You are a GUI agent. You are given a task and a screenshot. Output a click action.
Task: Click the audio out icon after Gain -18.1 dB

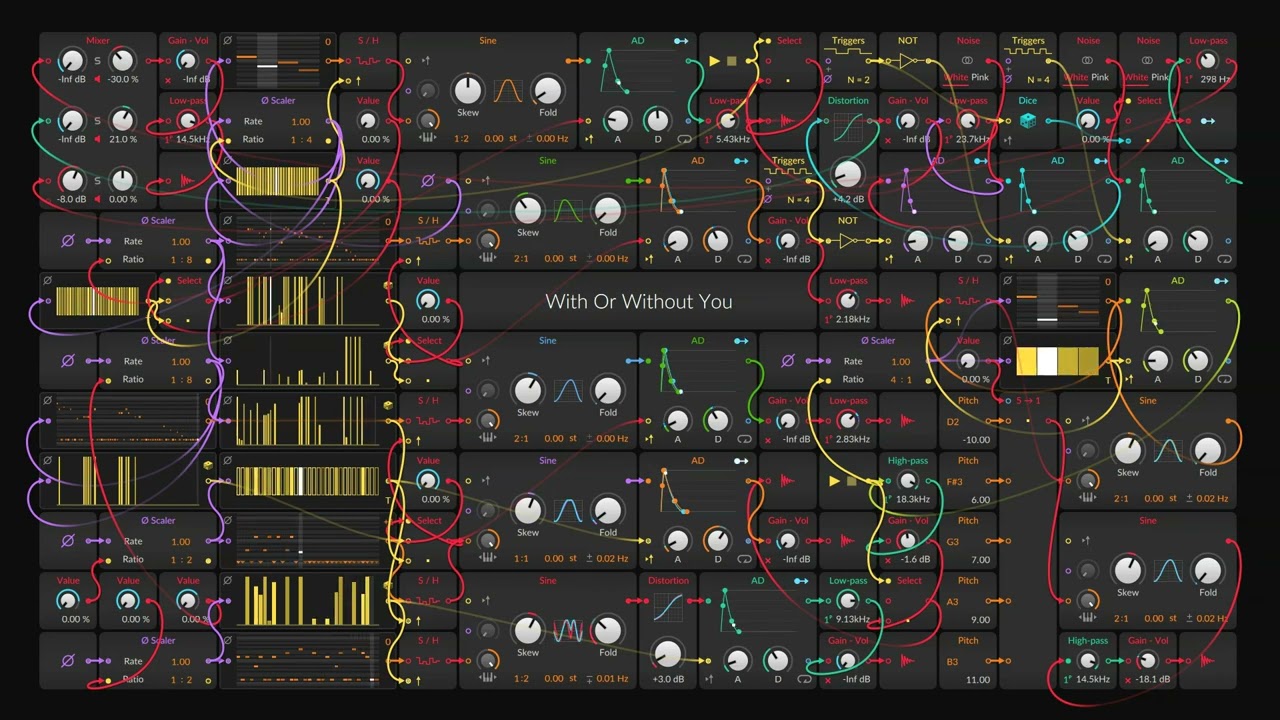point(1205,661)
